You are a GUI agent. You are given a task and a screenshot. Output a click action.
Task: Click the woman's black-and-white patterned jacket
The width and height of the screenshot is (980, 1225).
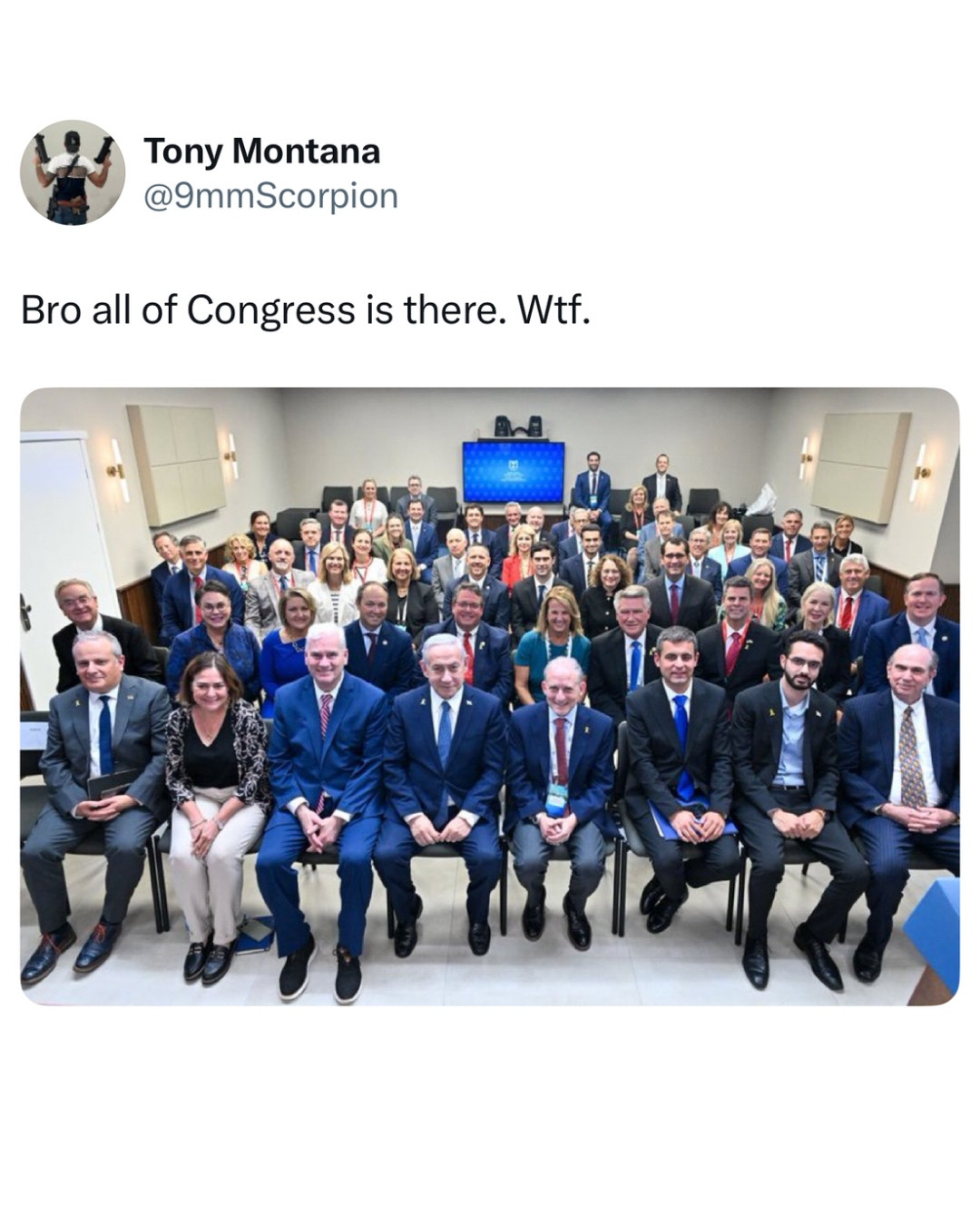[219, 753]
